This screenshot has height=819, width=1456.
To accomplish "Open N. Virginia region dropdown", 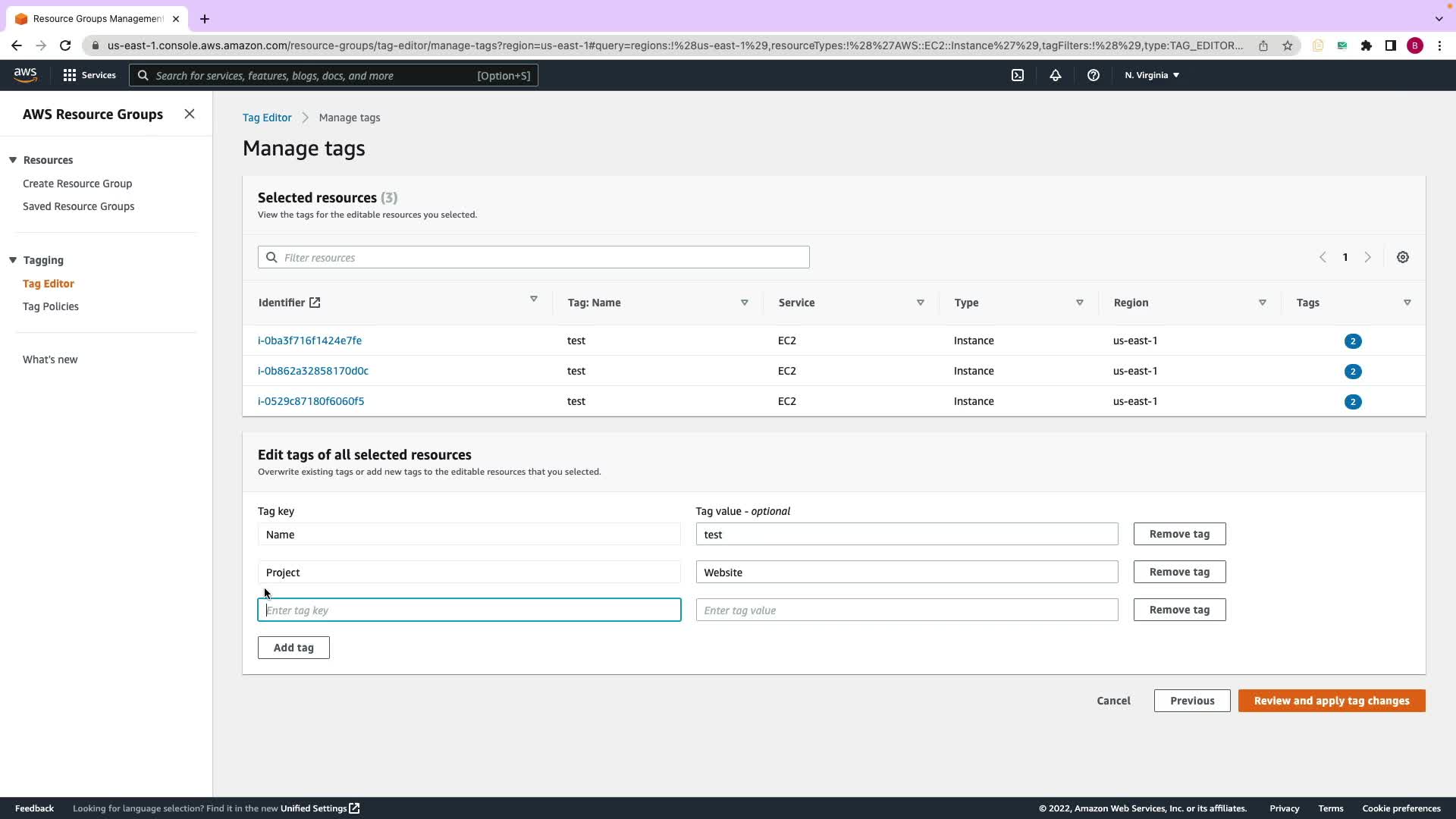I will pyautogui.click(x=1151, y=75).
